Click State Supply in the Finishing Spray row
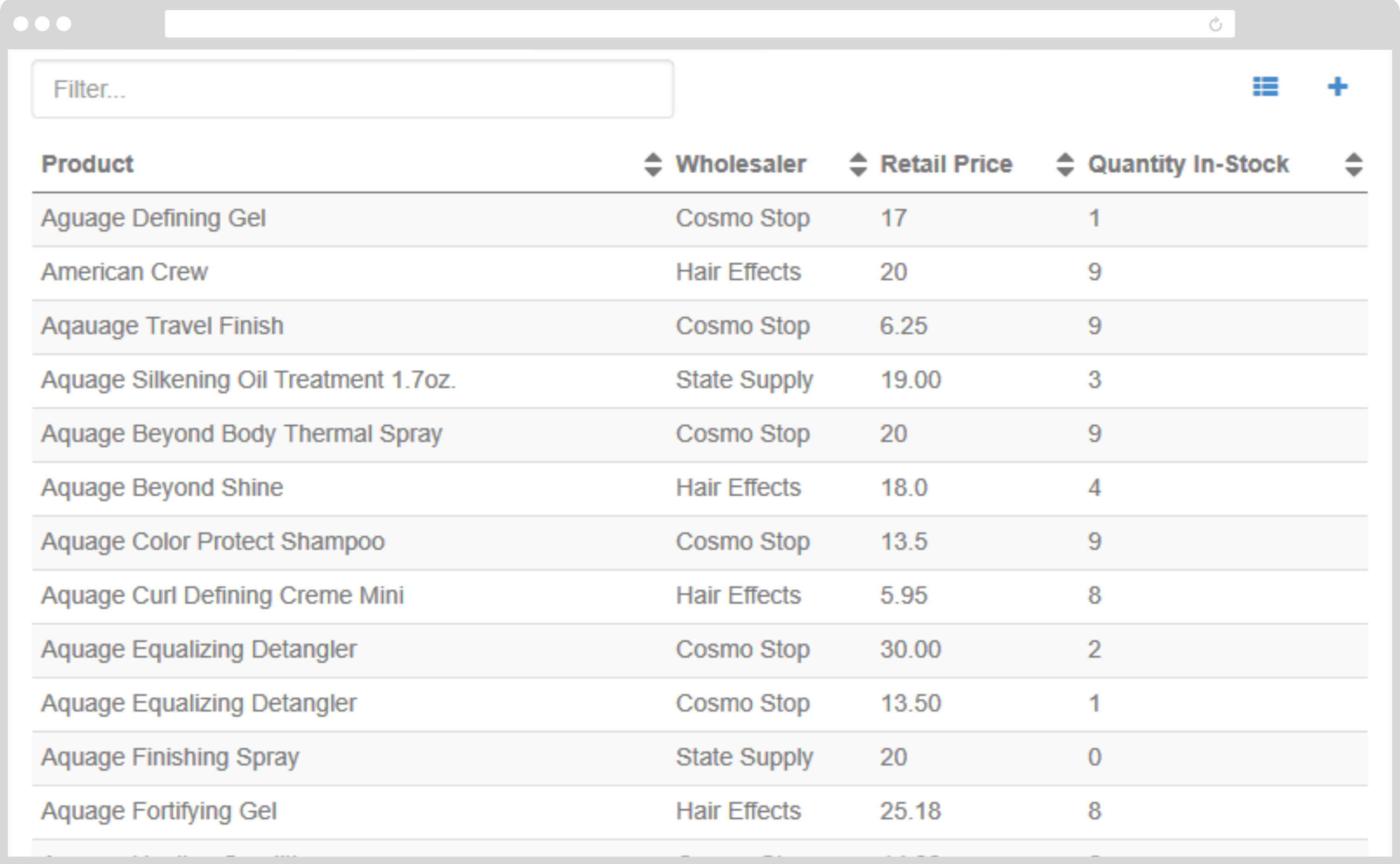1400x864 pixels. [744, 759]
